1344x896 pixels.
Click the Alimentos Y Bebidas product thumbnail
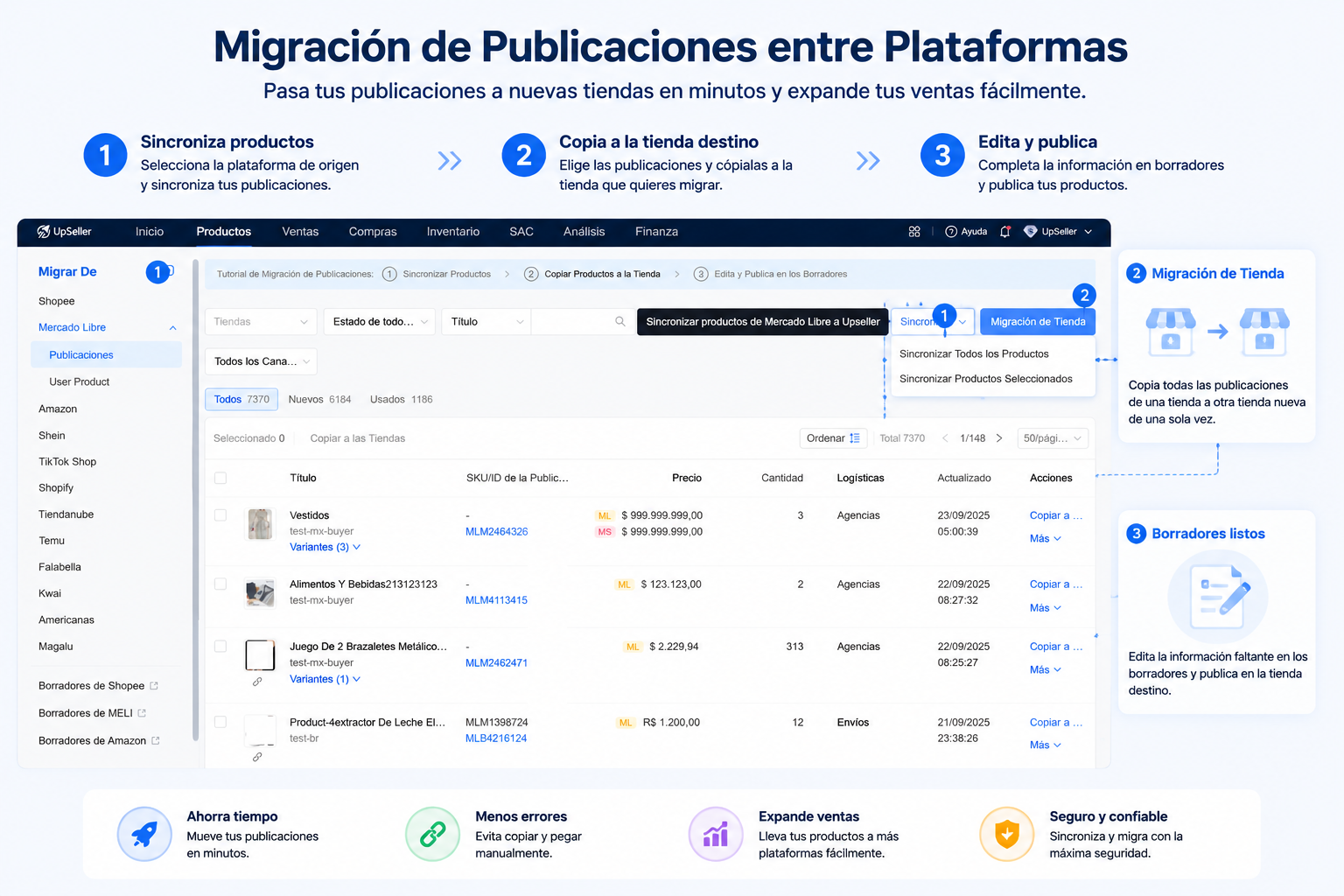[260, 593]
